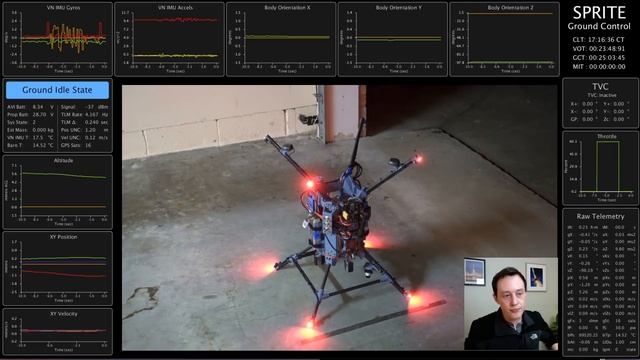Open the VN IMU Gyros chart

coord(58,39)
